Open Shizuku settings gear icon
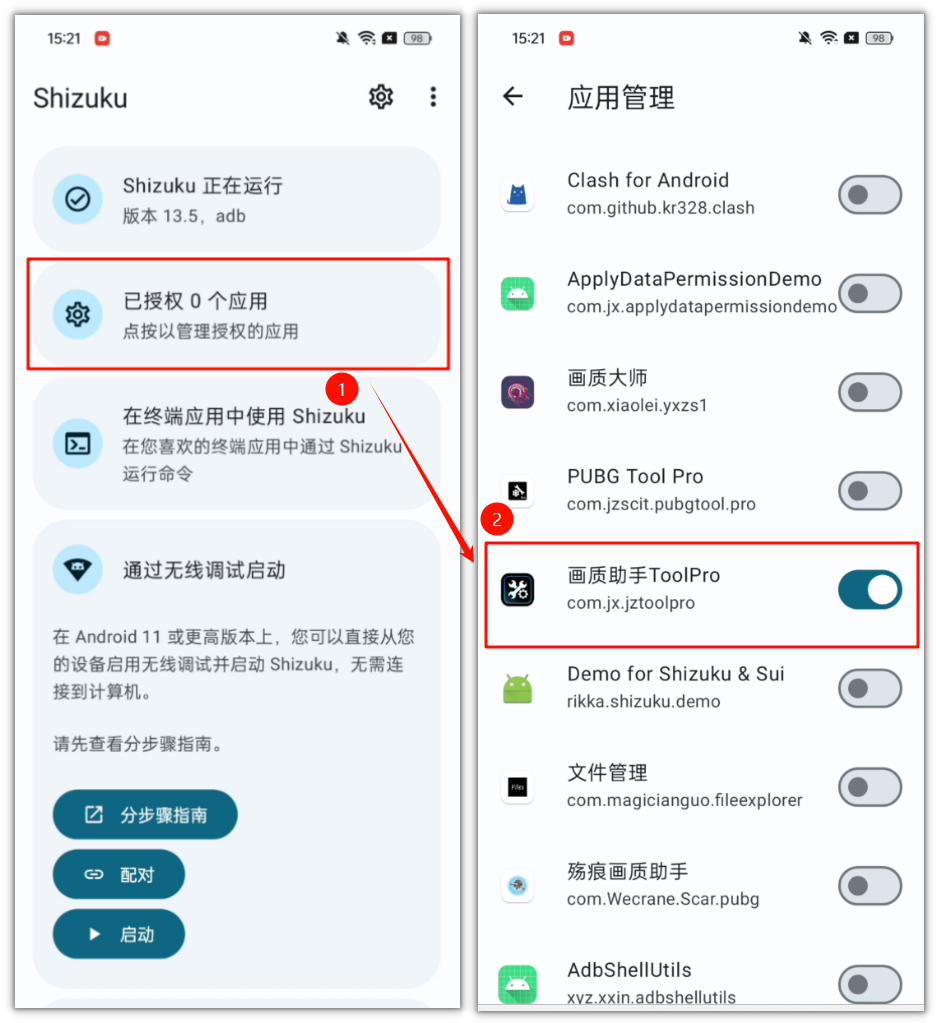 click(x=381, y=97)
